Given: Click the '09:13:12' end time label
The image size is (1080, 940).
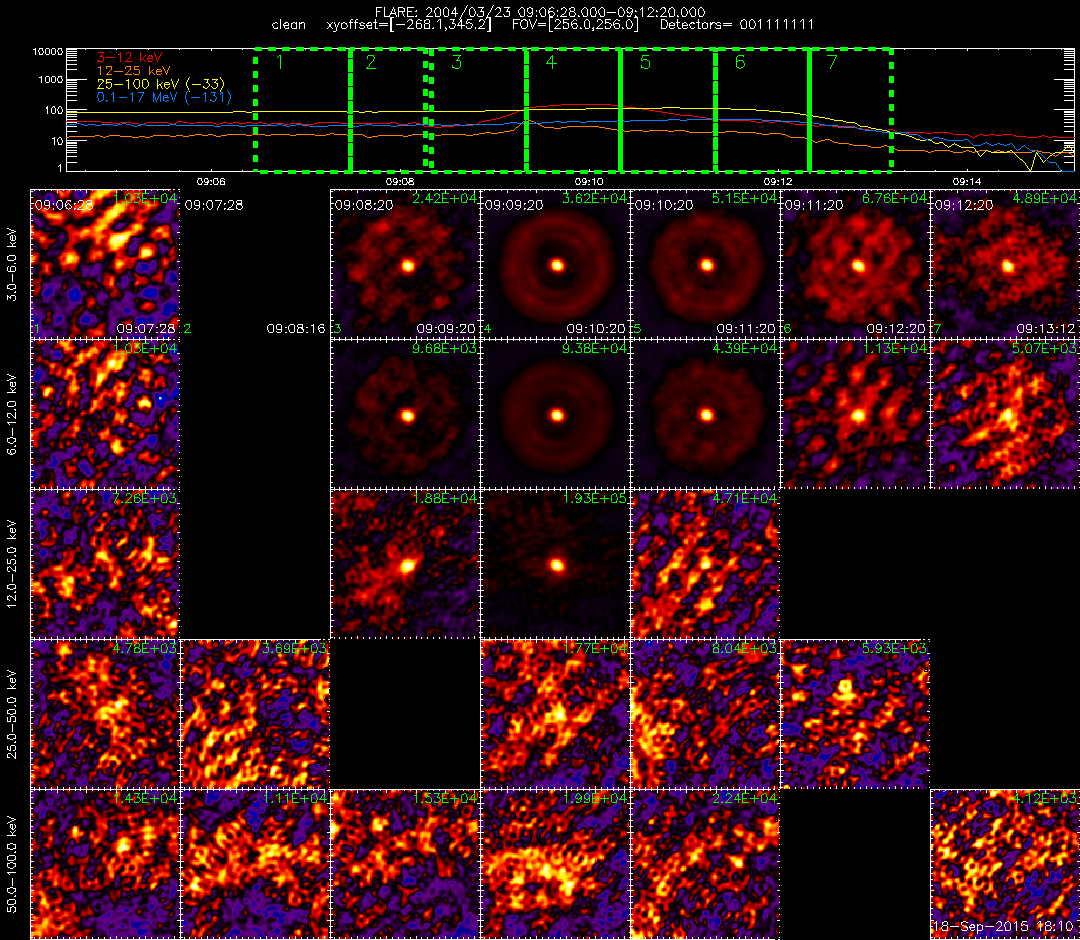Looking at the screenshot, I should [x=1046, y=329].
